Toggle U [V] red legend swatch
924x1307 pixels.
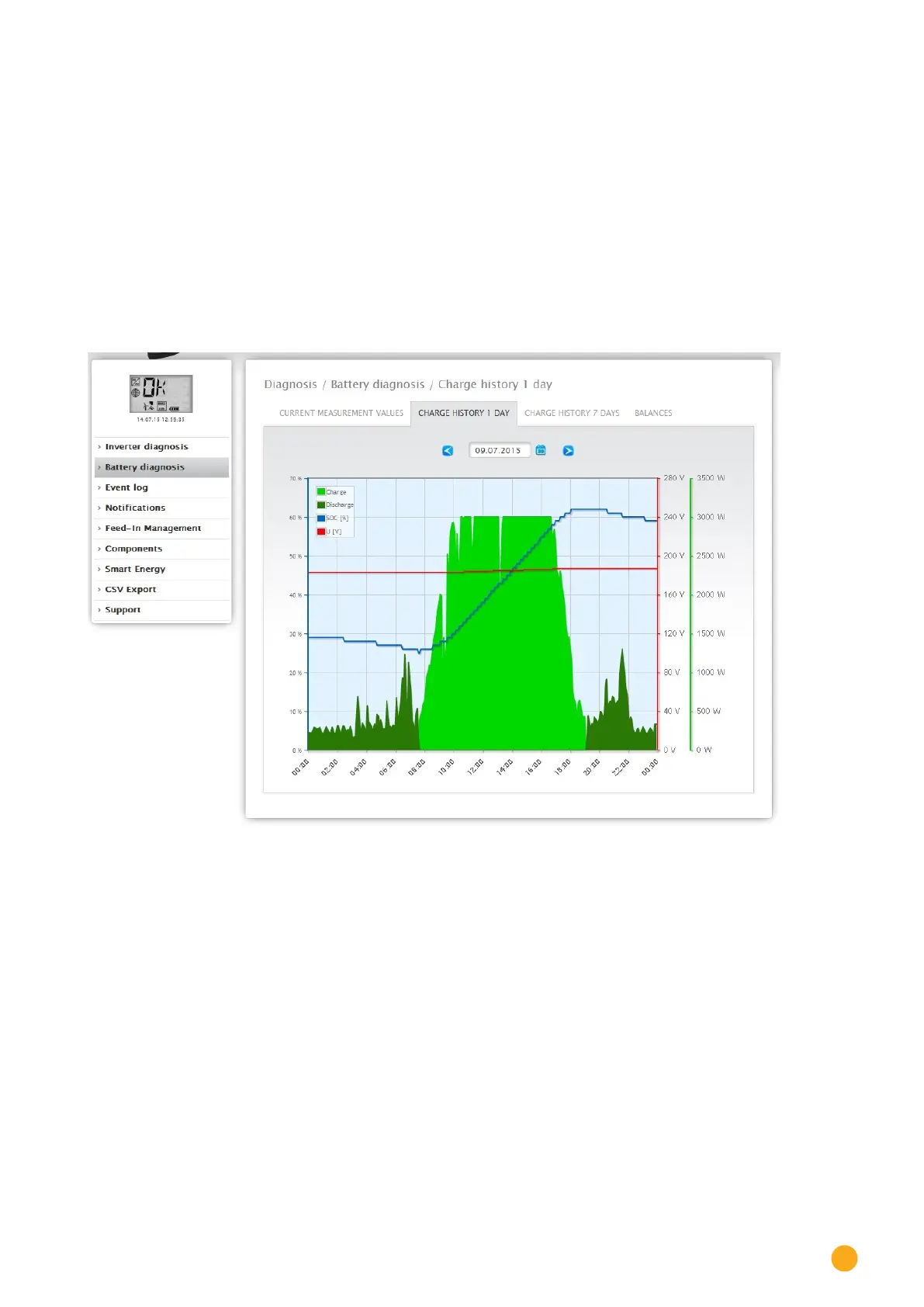pos(321,532)
